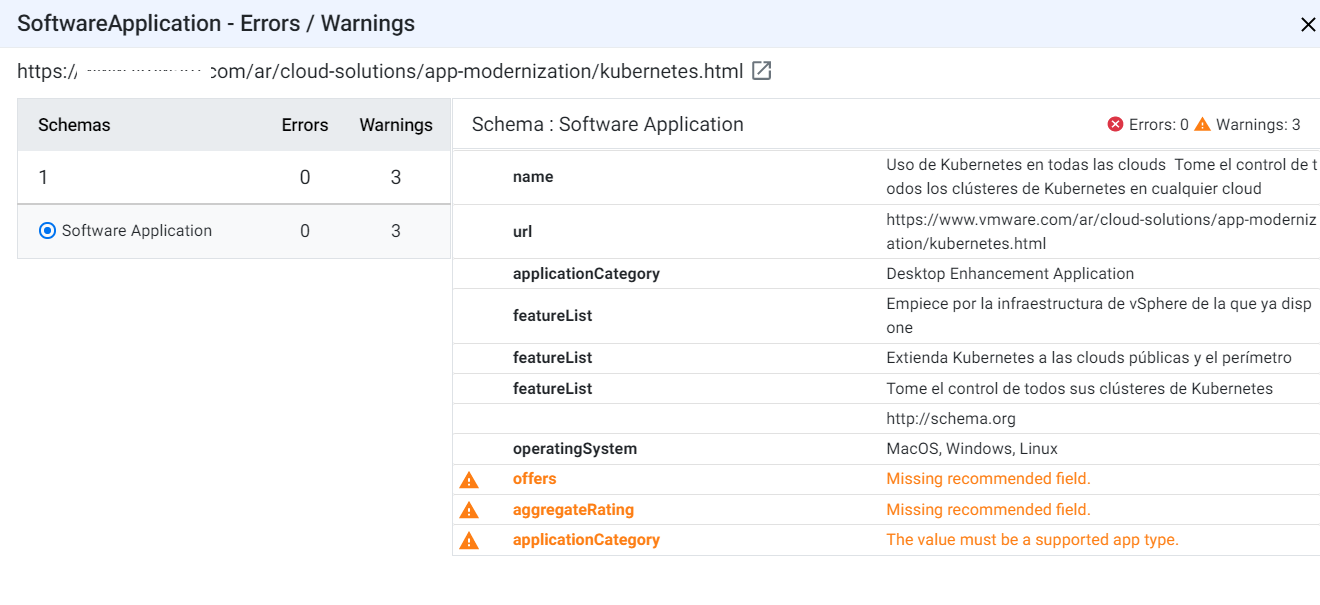Click the 'url' property label
Screen dimensions: 1320x605
[x=522, y=232]
